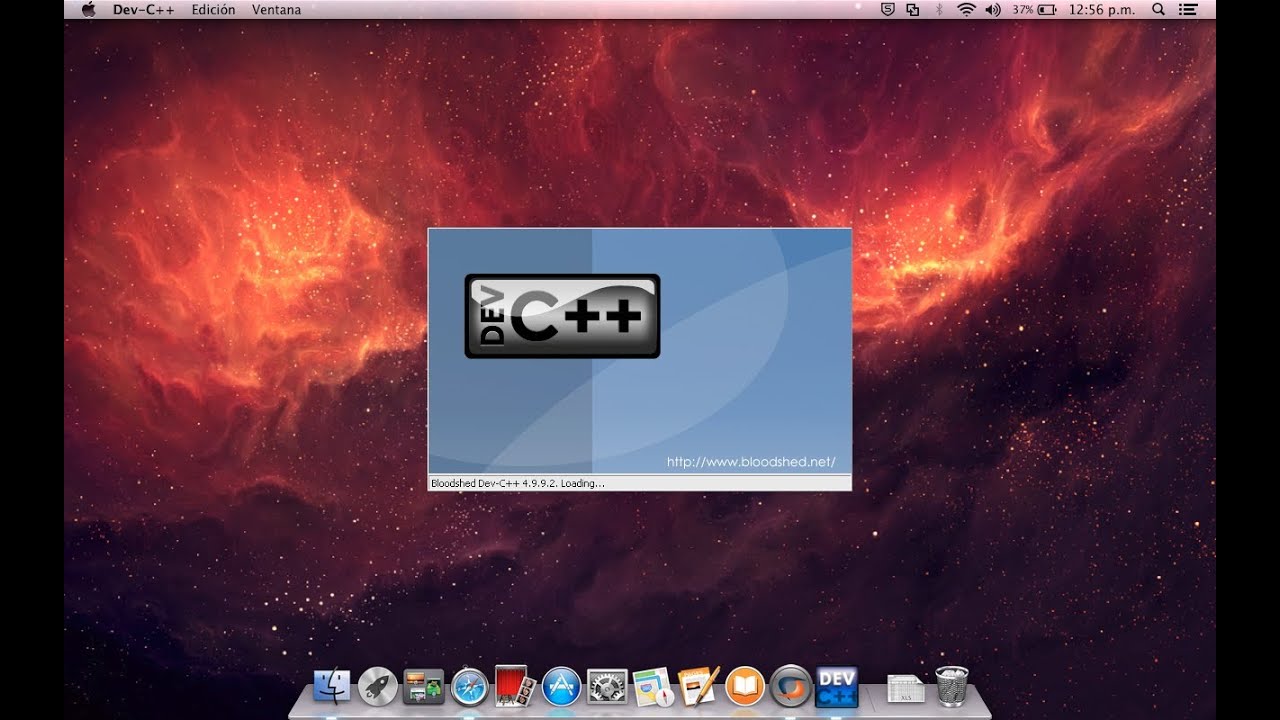Viewport: 1280px width, 720px height.
Task: Click the Dev-C++ icon in Dock
Action: [837, 687]
